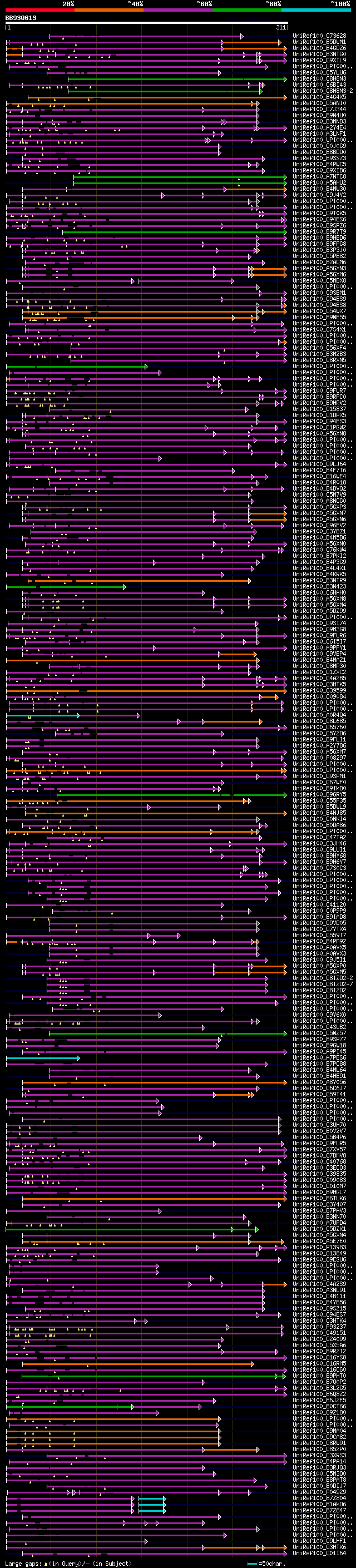Select hit label UniRef100_C3YBZ1

(319, 531)
